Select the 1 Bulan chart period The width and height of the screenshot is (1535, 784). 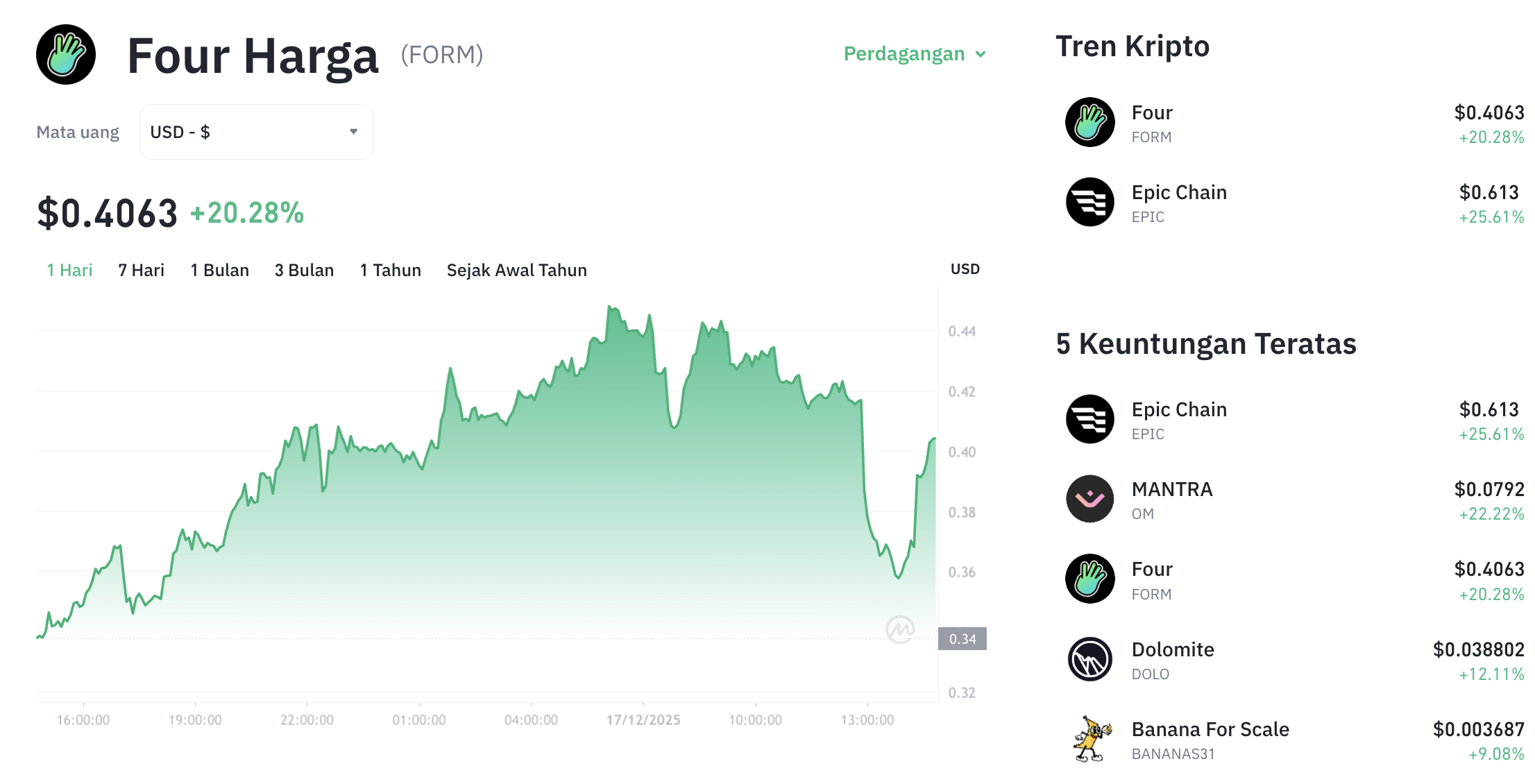point(220,271)
